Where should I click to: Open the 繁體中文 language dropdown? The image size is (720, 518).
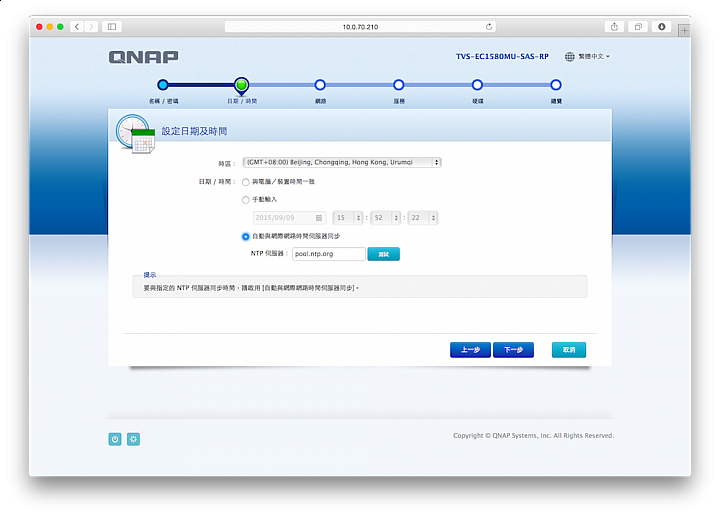coord(593,56)
